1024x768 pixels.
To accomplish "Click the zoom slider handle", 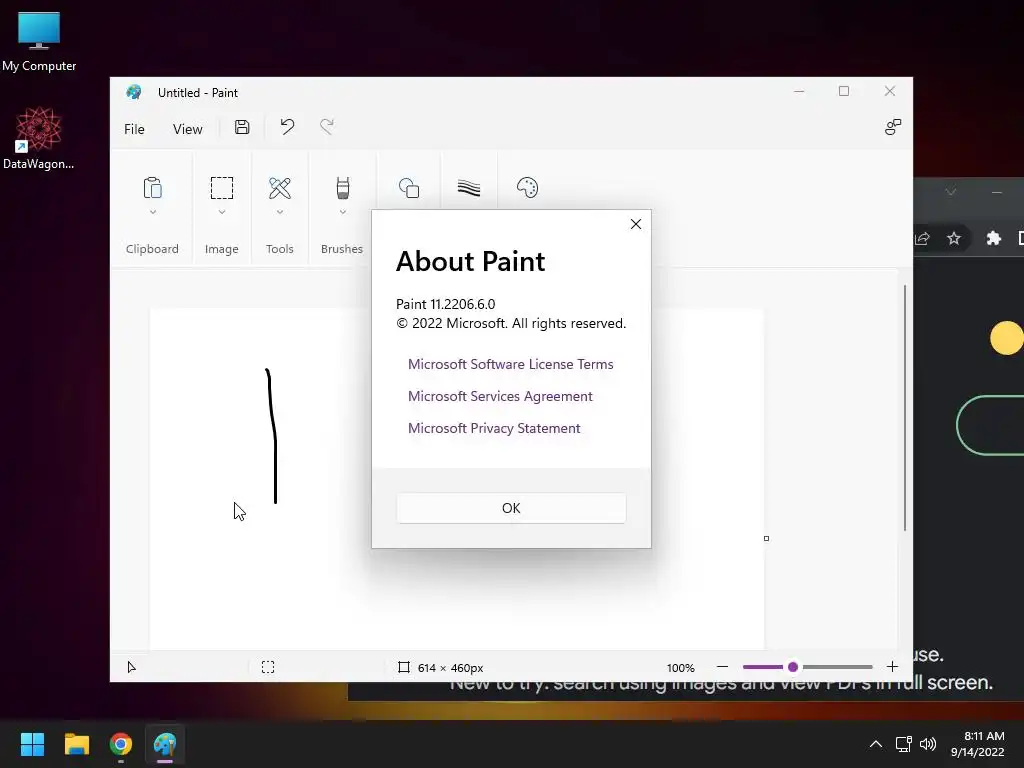I will point(793,667).
